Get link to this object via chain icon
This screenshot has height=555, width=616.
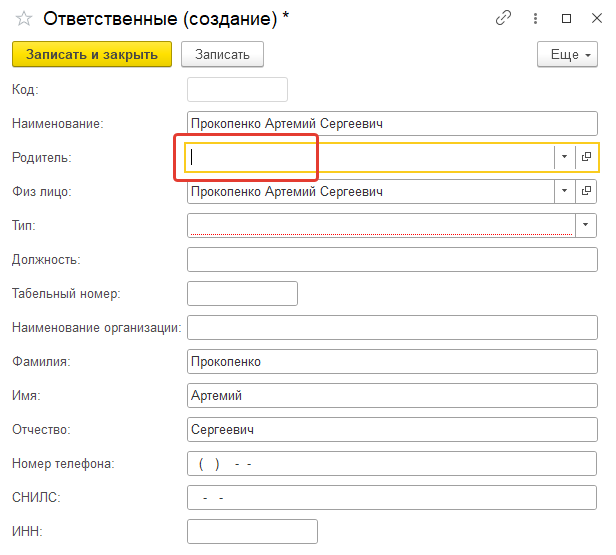coord(503,18)
